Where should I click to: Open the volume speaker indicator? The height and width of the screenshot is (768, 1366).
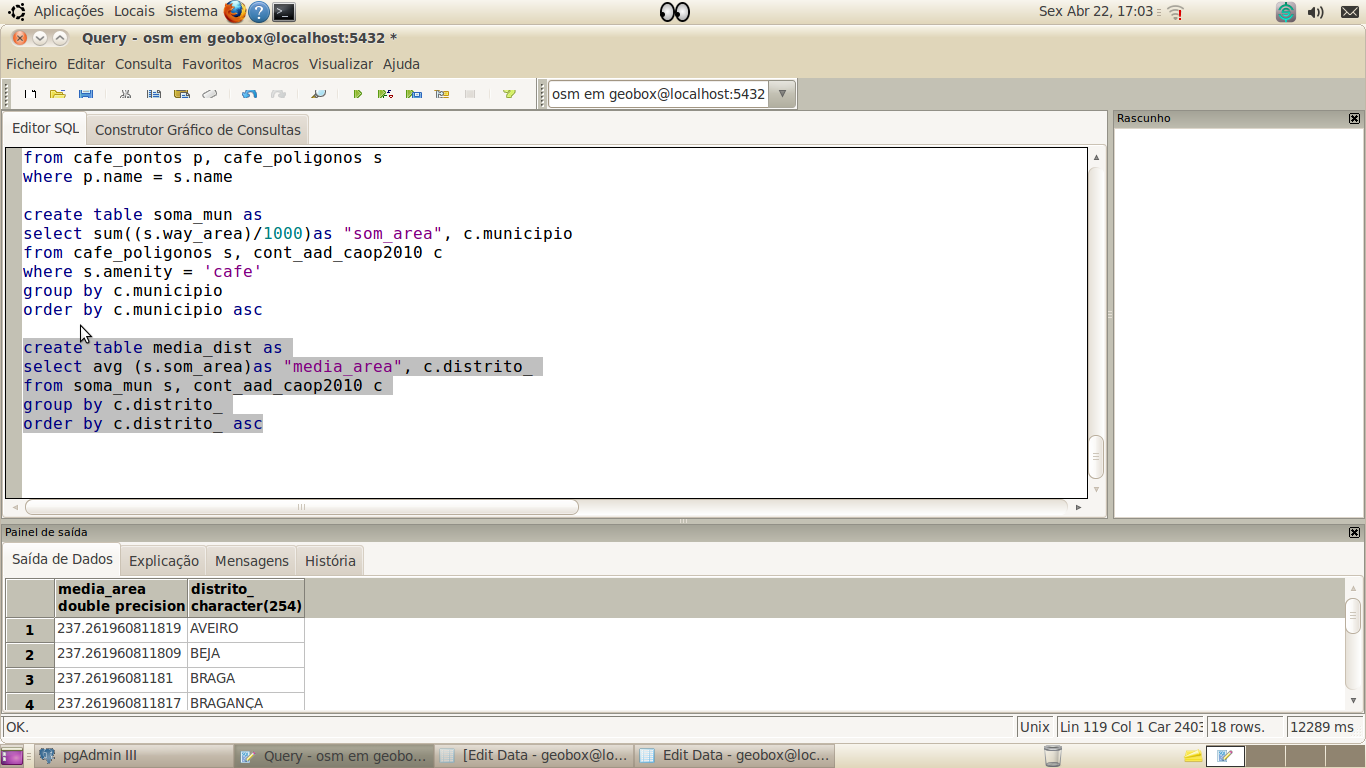(1316, 12)
